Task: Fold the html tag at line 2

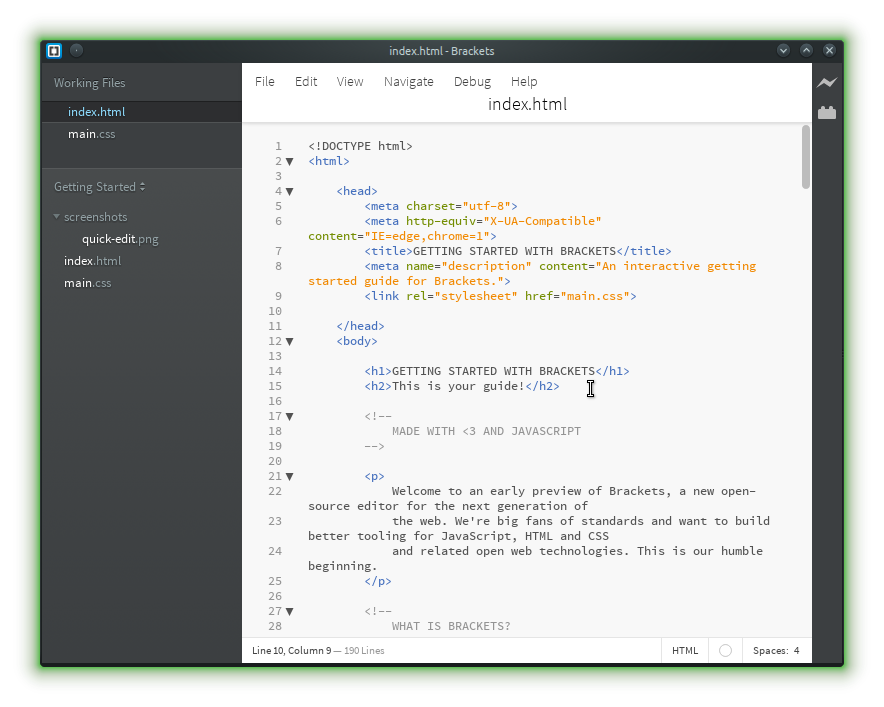Action: pyautogui.click(x=290, y=162)
